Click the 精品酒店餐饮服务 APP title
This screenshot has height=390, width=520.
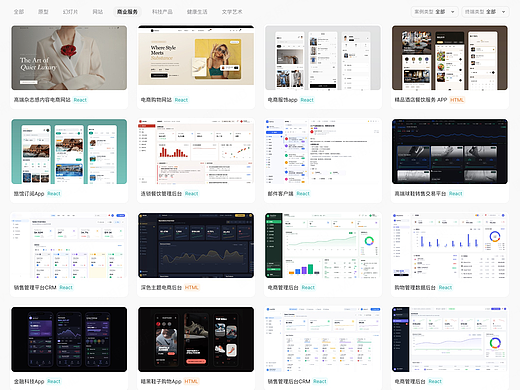click(421, 100)
